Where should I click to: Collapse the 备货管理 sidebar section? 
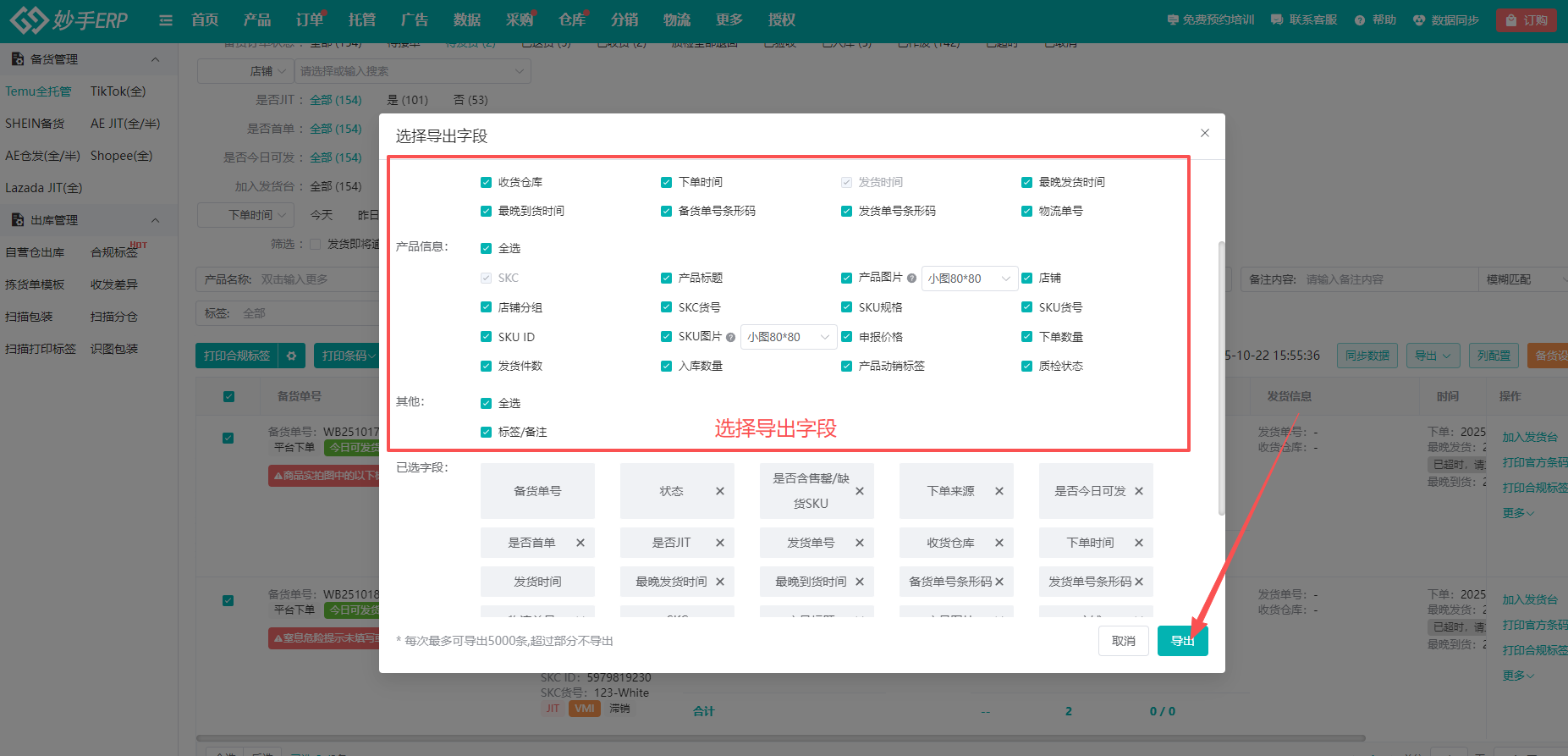155,59
